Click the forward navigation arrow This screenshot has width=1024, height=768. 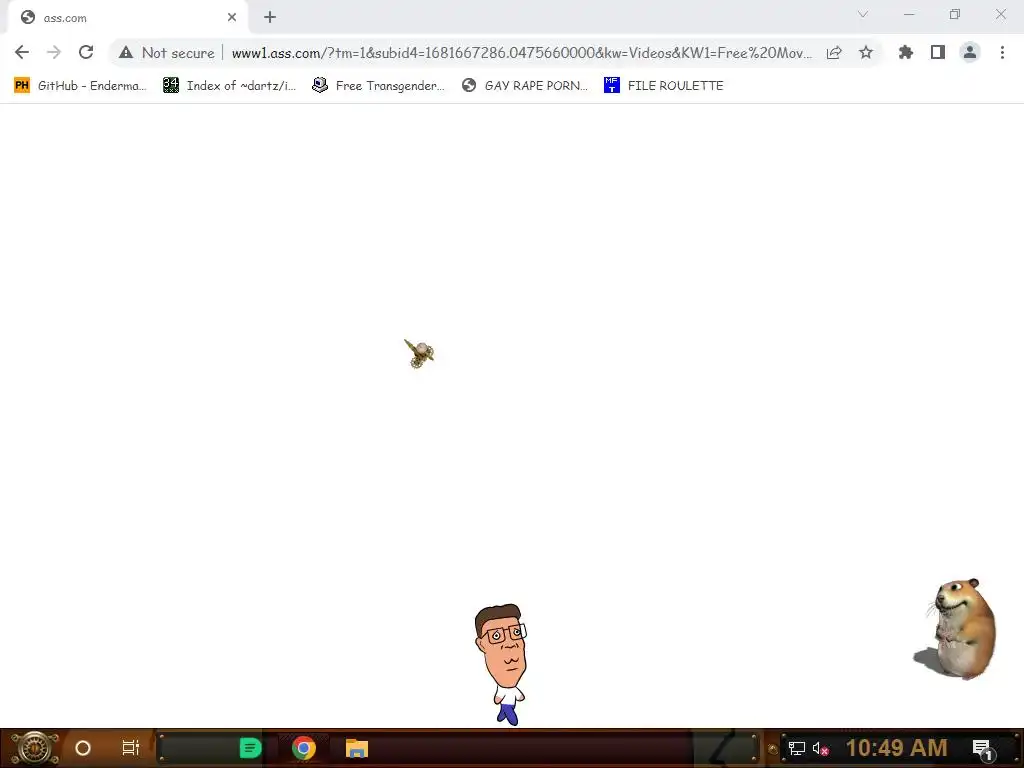tap(54, 52)
